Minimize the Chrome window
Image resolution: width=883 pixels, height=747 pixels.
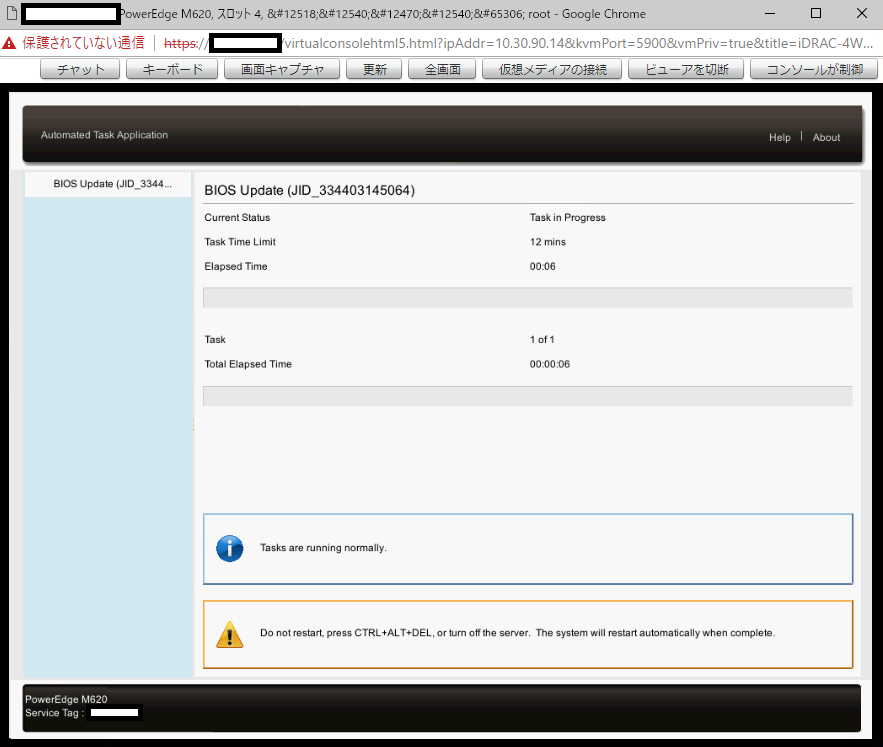[x=770, y=14]
